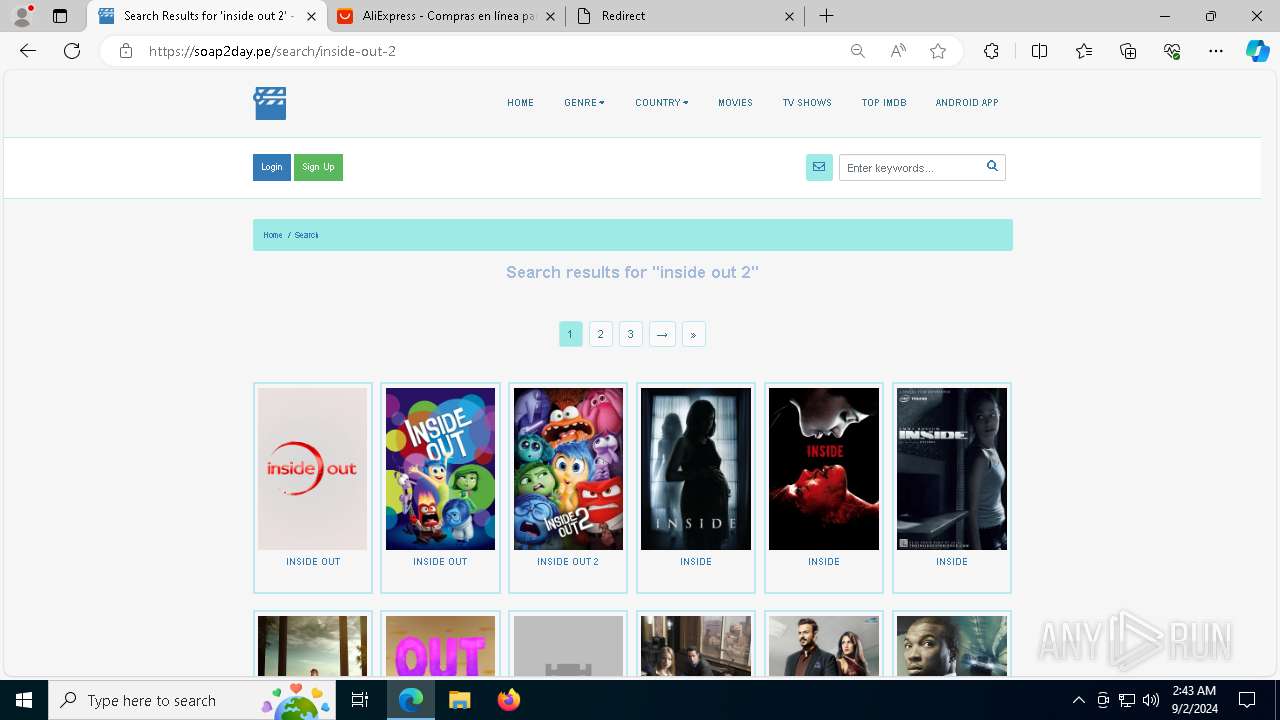Open Inside poster with woman in tank top
The height and width of the screenshot is (720, 1280).
(952, 469)
